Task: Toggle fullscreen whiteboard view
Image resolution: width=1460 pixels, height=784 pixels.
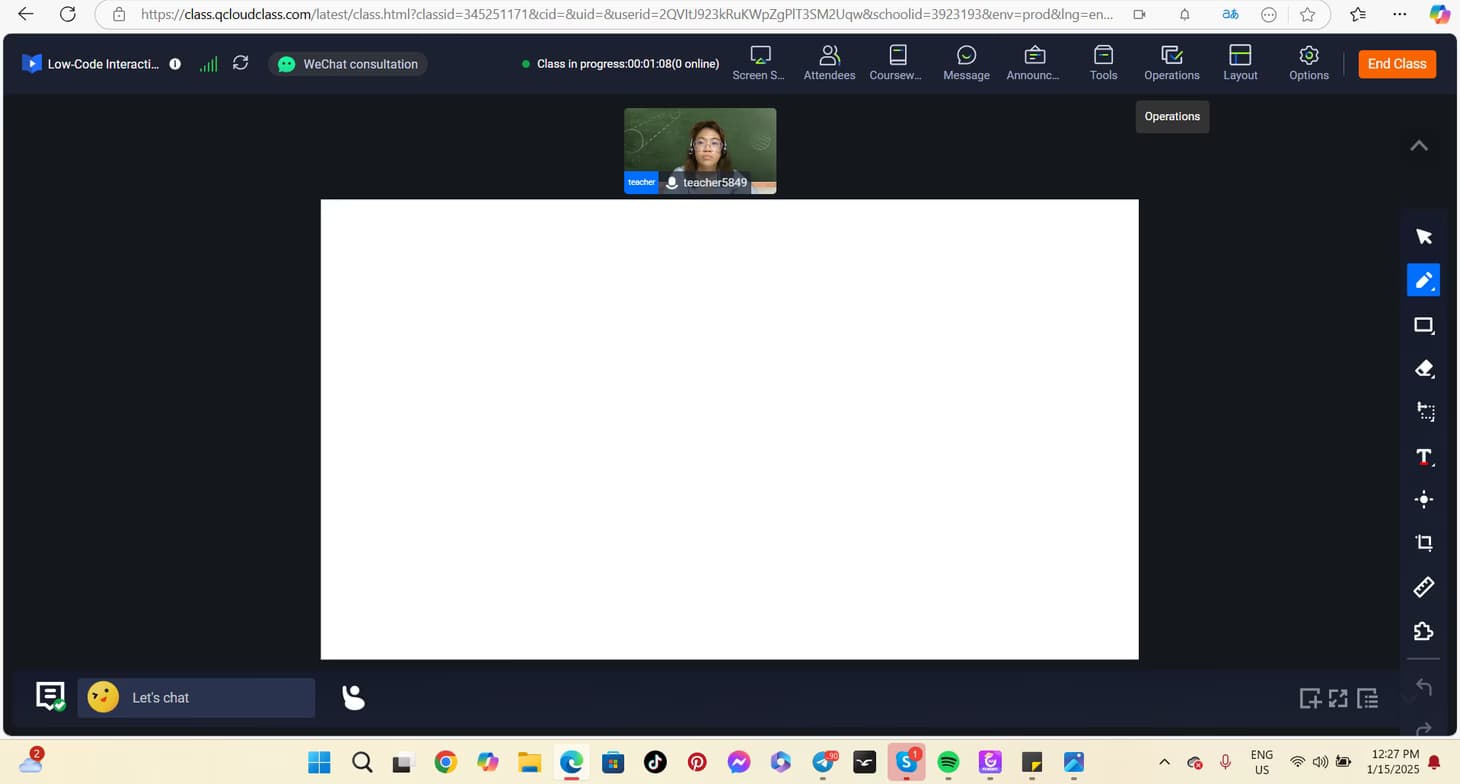Action: point(1338,698)
